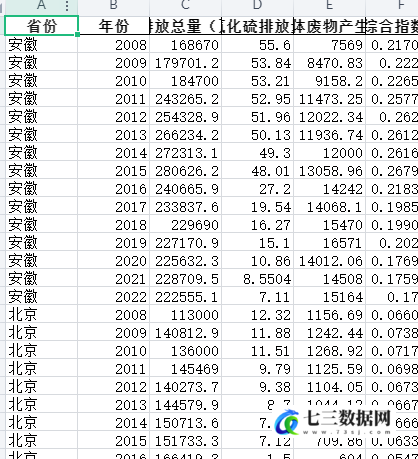This screenshot has height=459, width=418.
Task: Select cell with value 14068.1
Action: click(329, 207)
